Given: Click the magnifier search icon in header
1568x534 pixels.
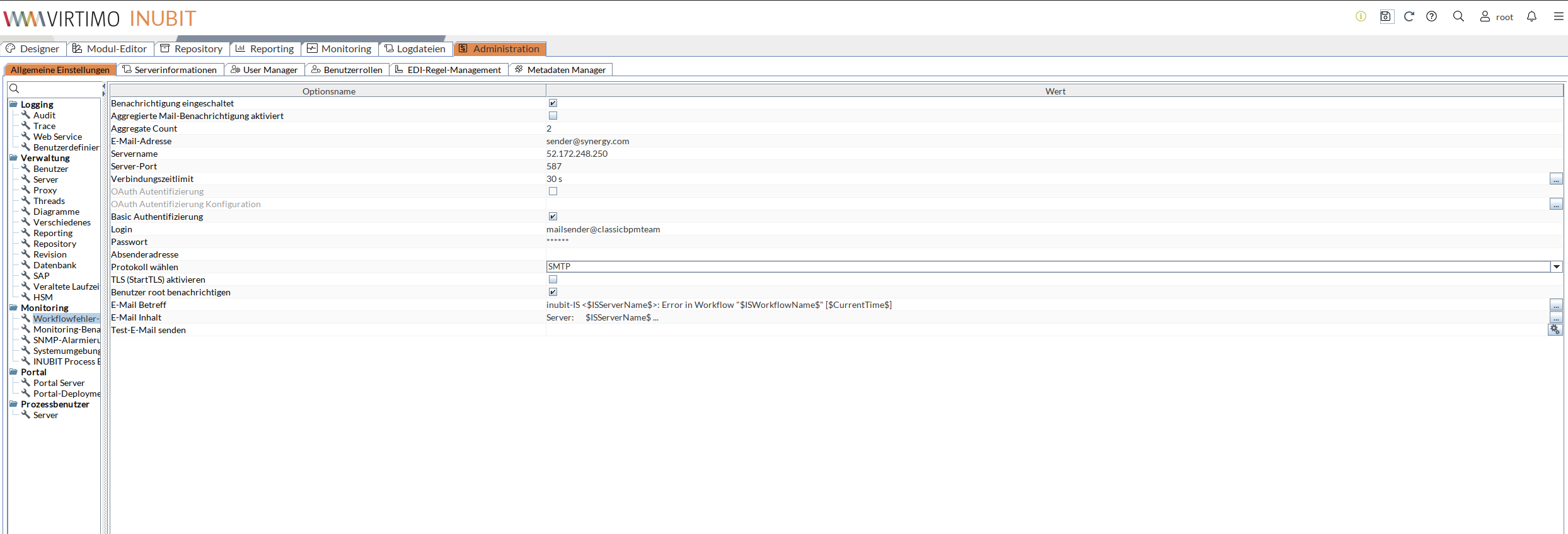Looking at the screenshot, I should (x=1458, y=16).
